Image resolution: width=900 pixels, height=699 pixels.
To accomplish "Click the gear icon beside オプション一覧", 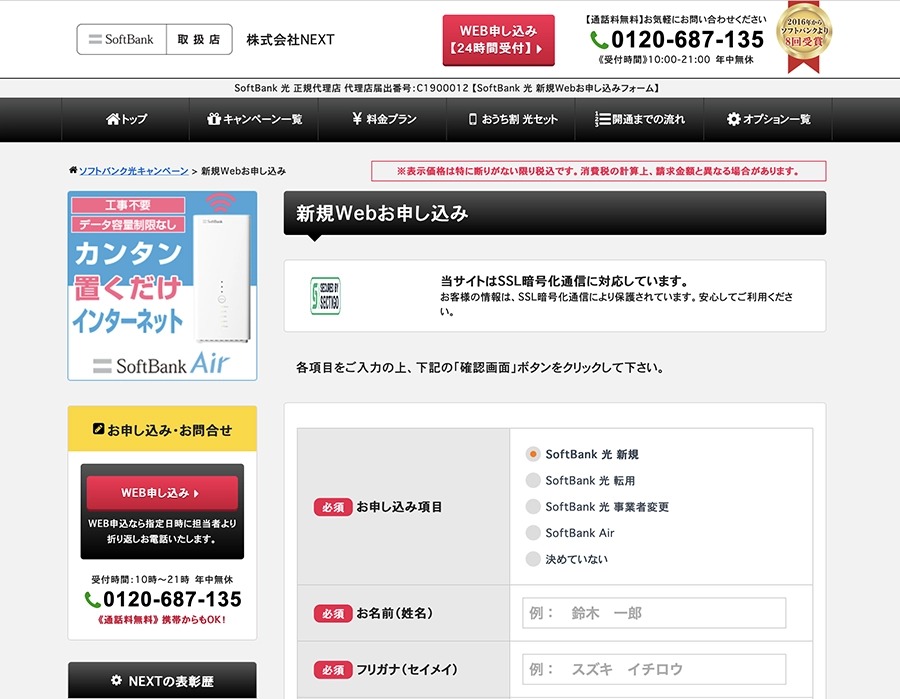I will [733, 119].
